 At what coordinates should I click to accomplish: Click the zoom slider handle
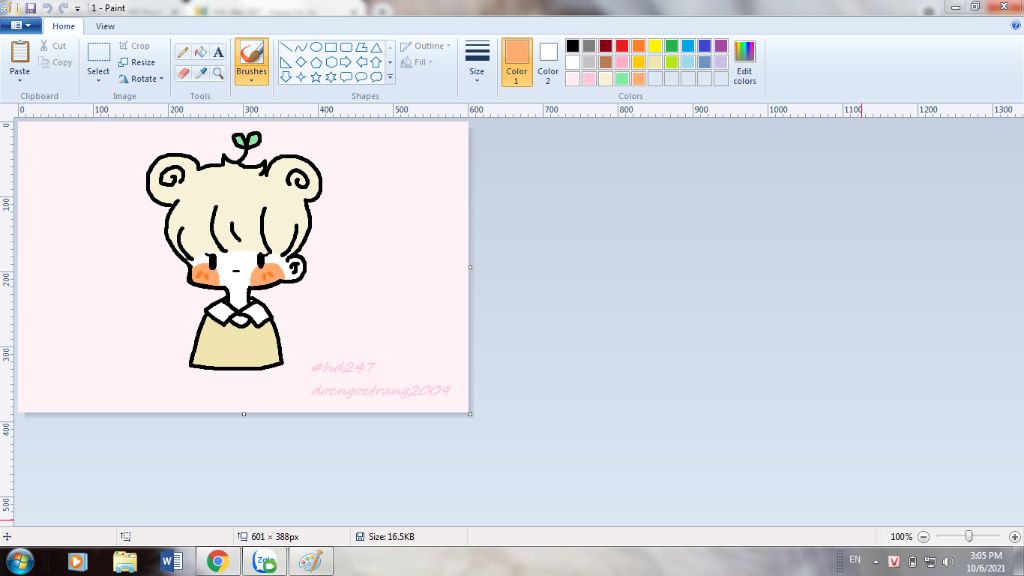pyautogui.click(x=968, y=536)
